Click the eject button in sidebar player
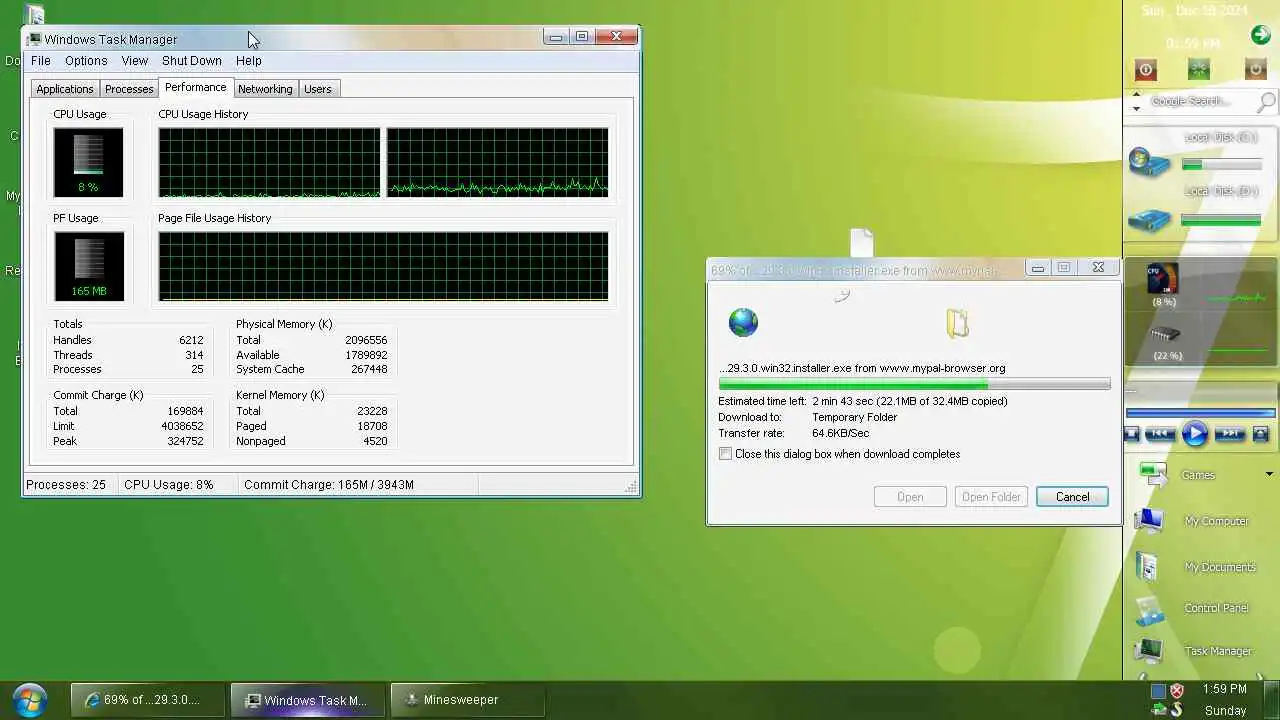The image size is (1280, 720). coord(1260,434)
